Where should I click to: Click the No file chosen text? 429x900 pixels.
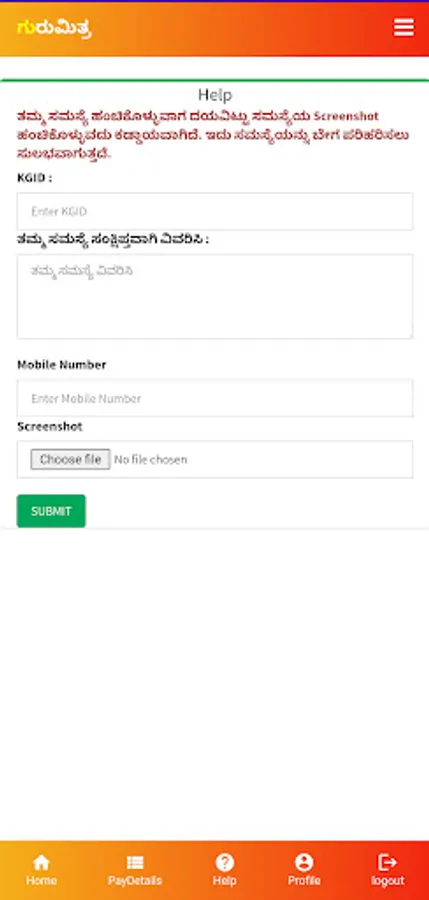[150, 459]
